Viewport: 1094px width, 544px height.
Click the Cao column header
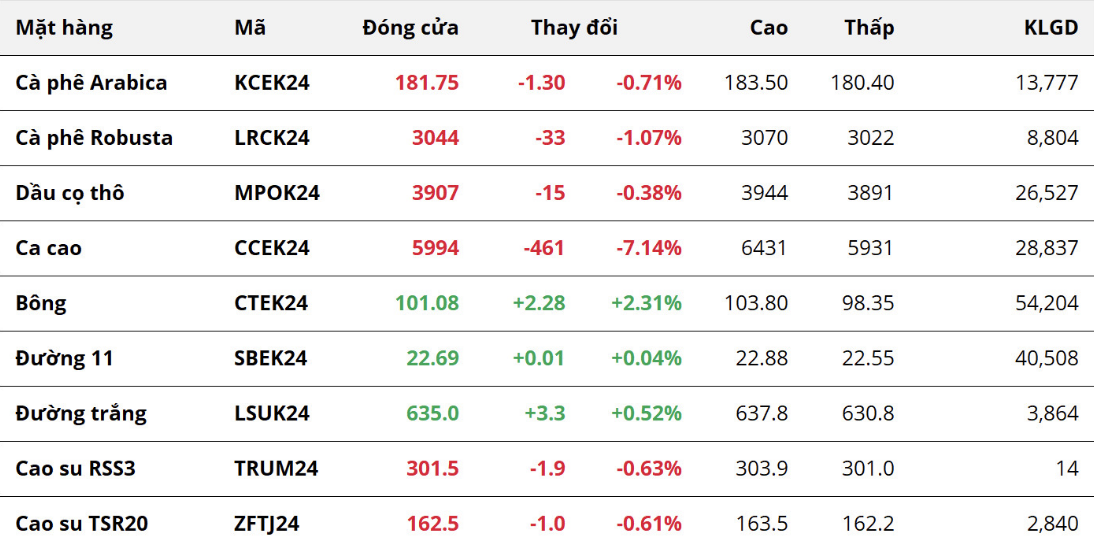(768, 28)
